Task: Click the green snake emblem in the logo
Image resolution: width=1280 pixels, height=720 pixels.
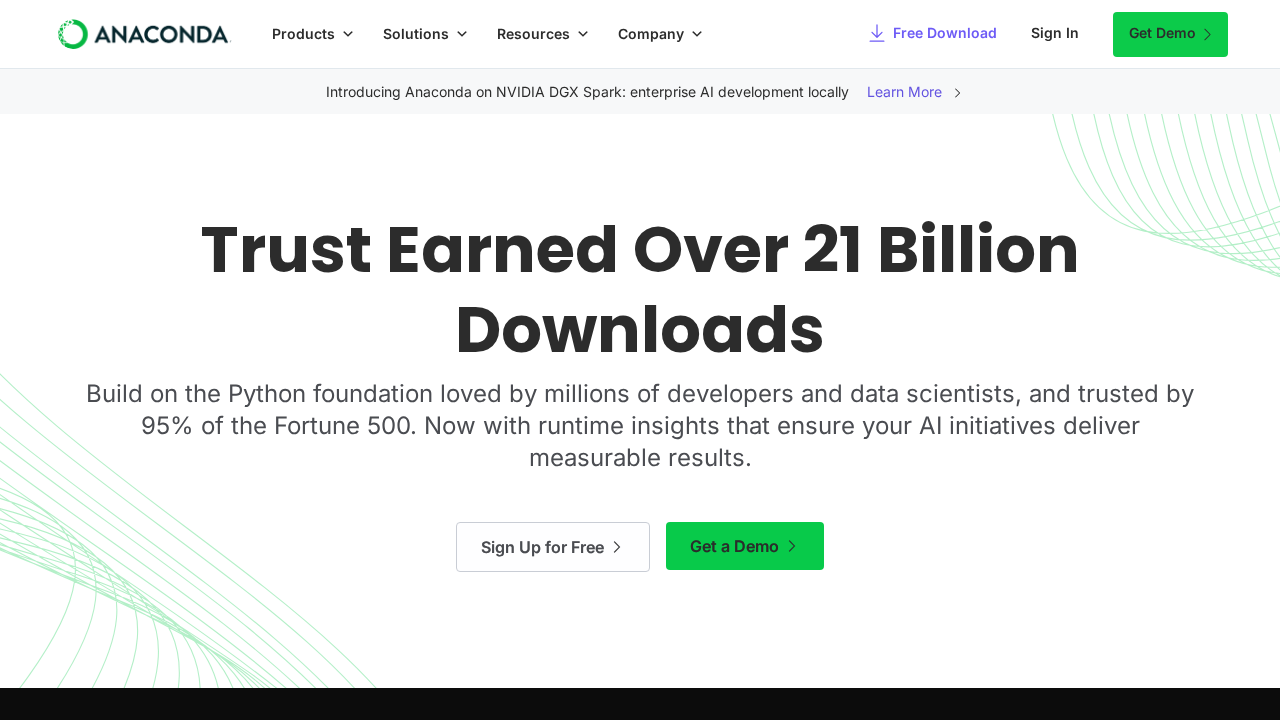Action: pyautogui.click(x=71, y=33)
